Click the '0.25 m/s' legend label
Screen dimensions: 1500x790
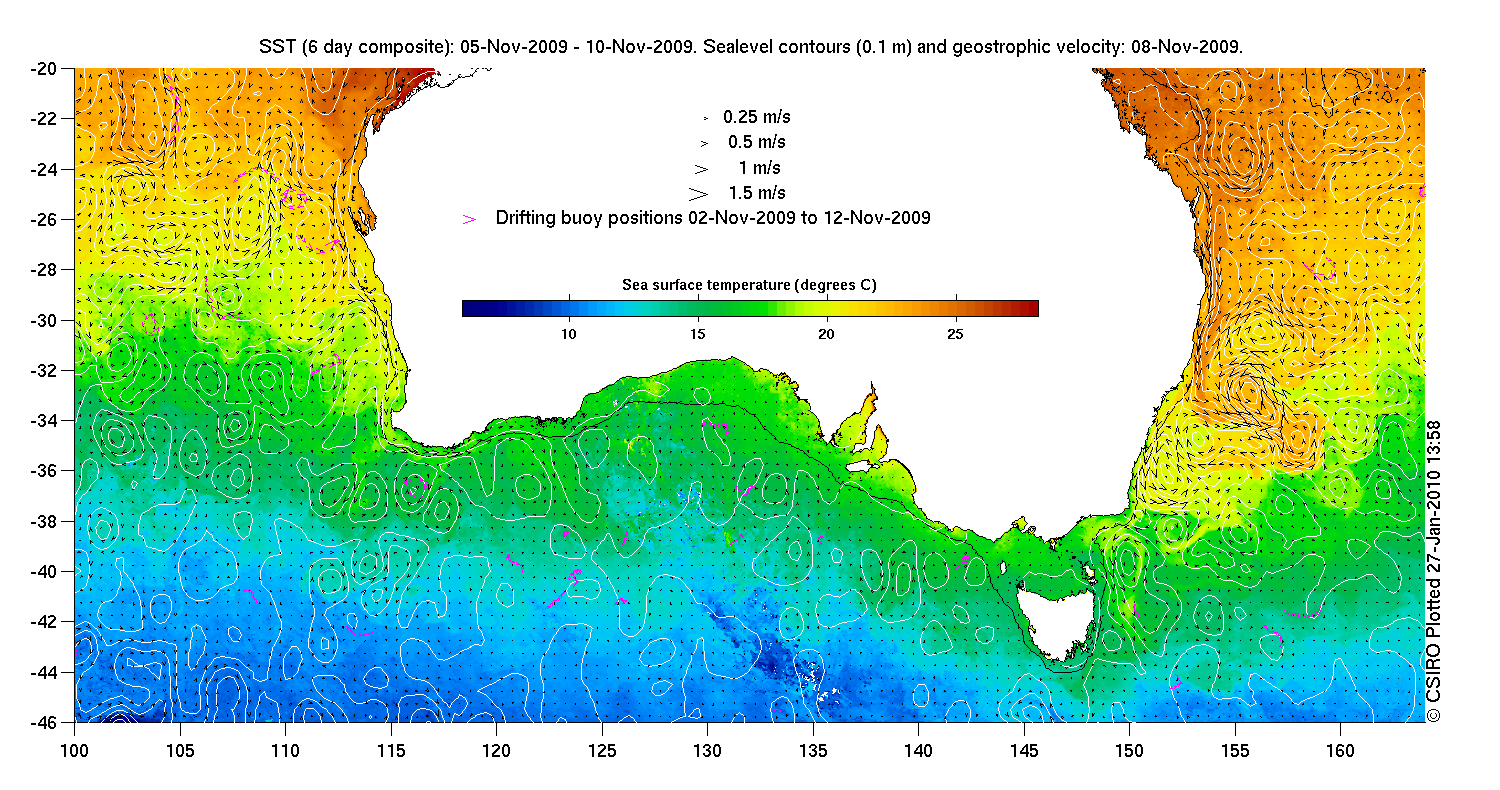(757, 117)
